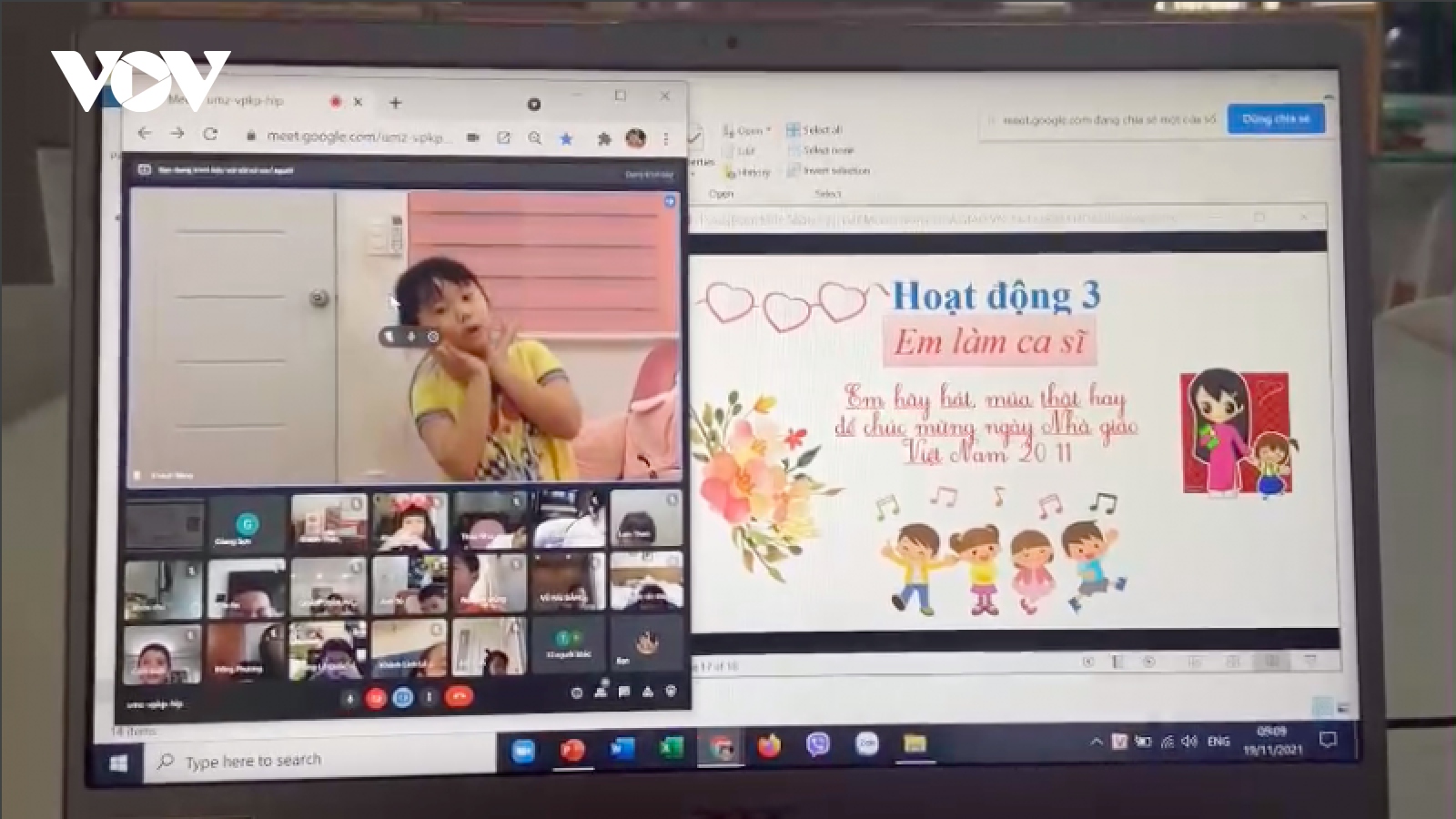The height and width of the screenshot is (819, 1456).
Task: Open the volume control in system tray
Action: pos(1188,742)
